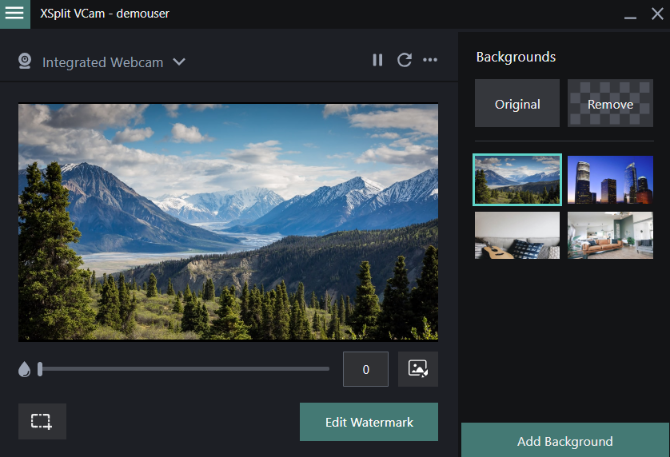670x457 pixels.
Task: Select the city skyline background thumbnail
Action: pos(610,180)
